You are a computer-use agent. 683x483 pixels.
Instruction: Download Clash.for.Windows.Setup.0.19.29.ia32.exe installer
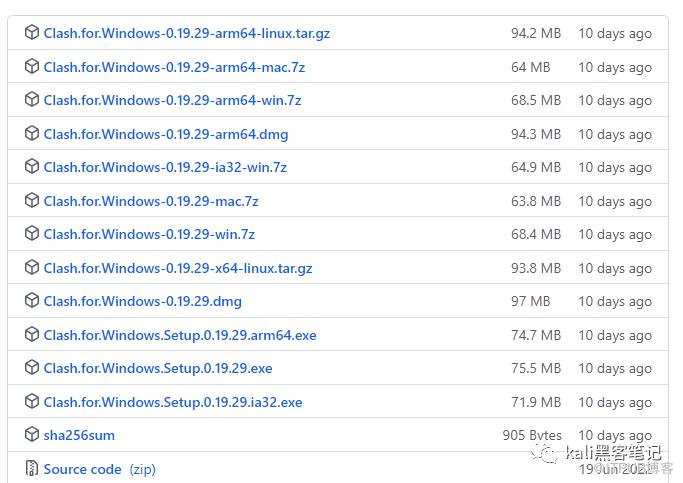click(x=173, y=402)
